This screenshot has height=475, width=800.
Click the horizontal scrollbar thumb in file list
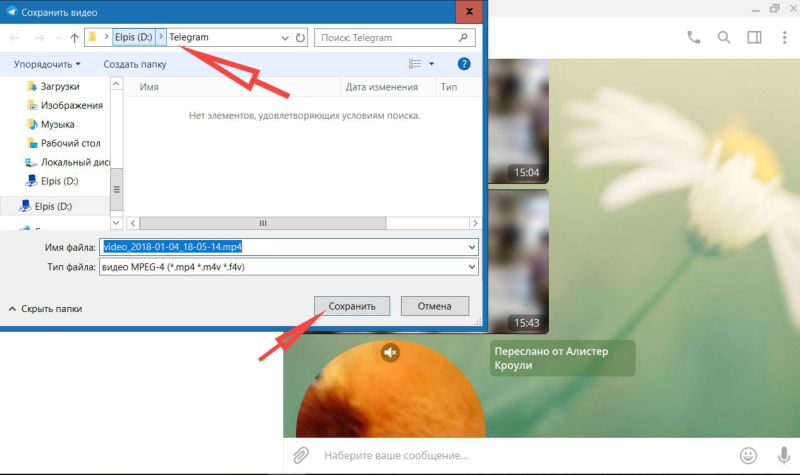(x=263, y=223)
